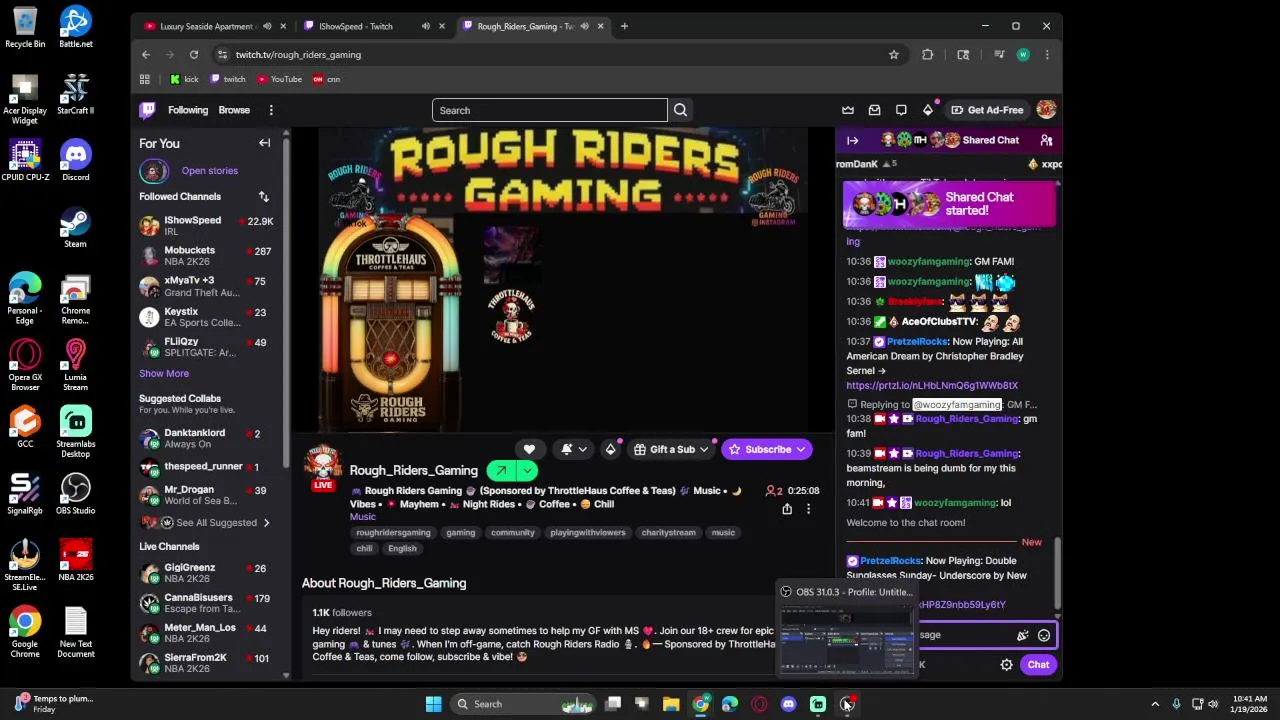Sort the Followed Channels list

[263, 197]
